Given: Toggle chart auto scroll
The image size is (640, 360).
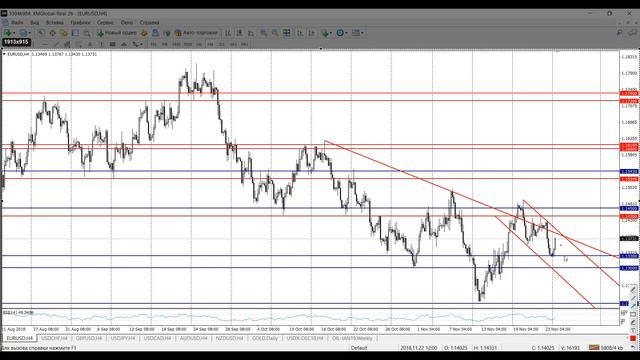Looking at the screenshot, I should [300, 33].
